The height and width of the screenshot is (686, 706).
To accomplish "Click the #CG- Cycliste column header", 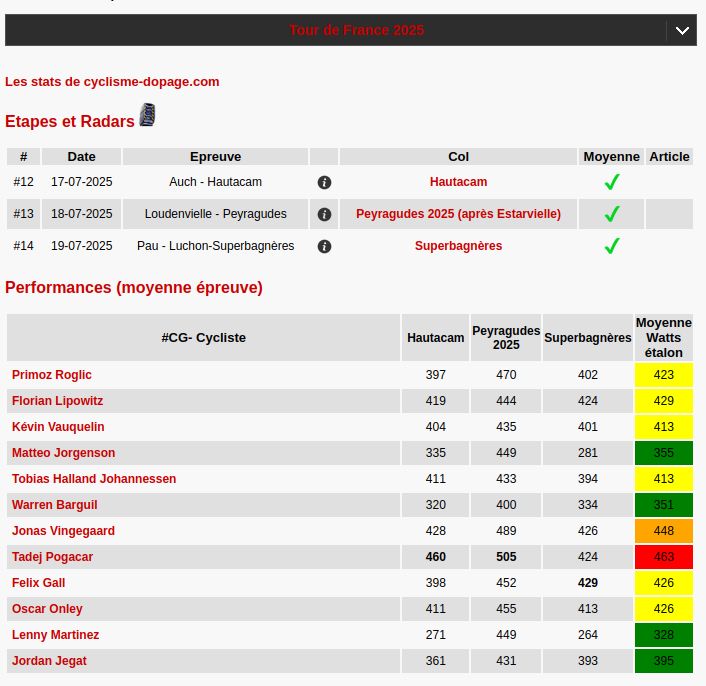I will click(204, 338).
